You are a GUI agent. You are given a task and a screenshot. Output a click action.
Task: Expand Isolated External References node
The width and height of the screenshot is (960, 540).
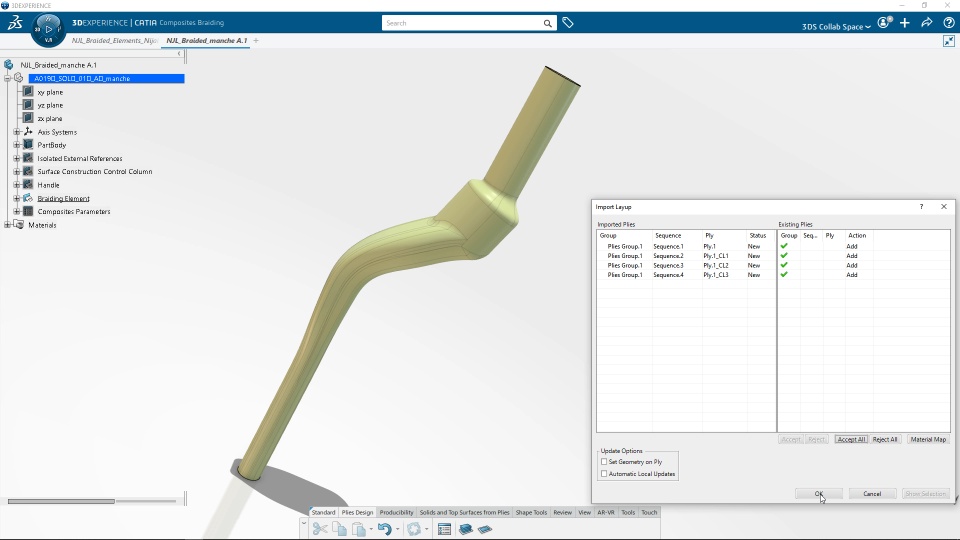pos(17,158)
